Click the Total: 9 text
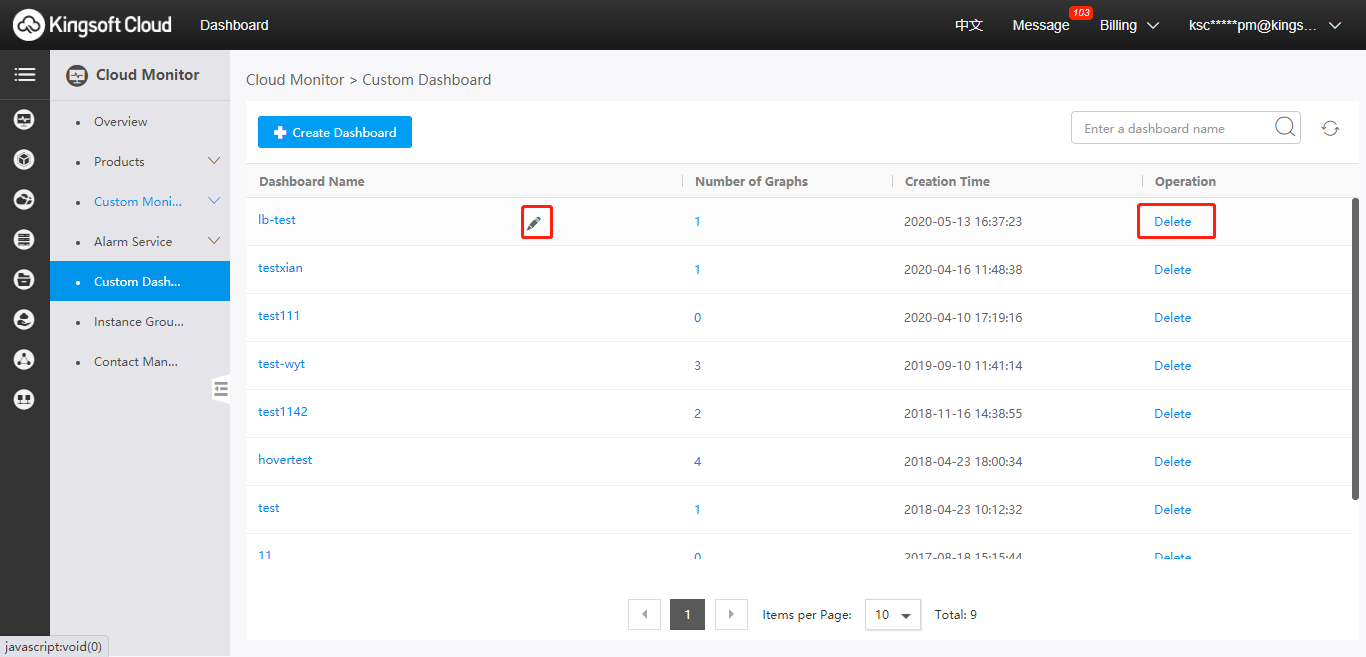1366x657 pixels. pyautogui.click(x=955, y=615)
